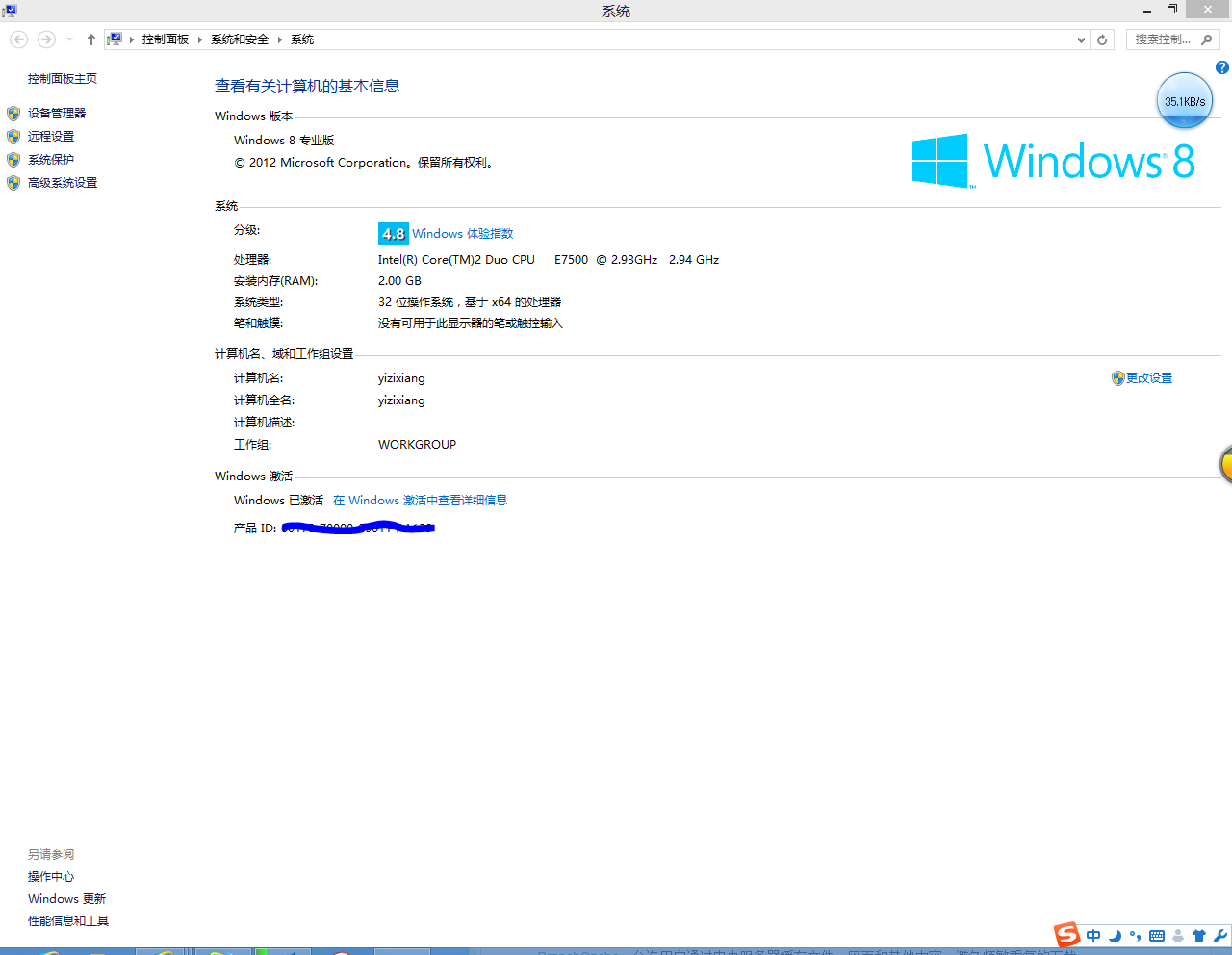This screenshot has width=1232, height=955.
Task: Click the shield icon beside 设备管理器
Action: tap(13, 114)
